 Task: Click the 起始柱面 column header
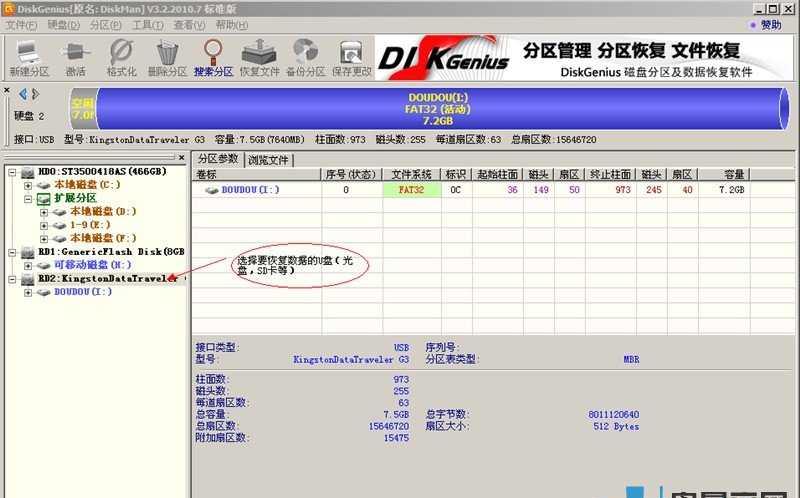coord(497,175)
